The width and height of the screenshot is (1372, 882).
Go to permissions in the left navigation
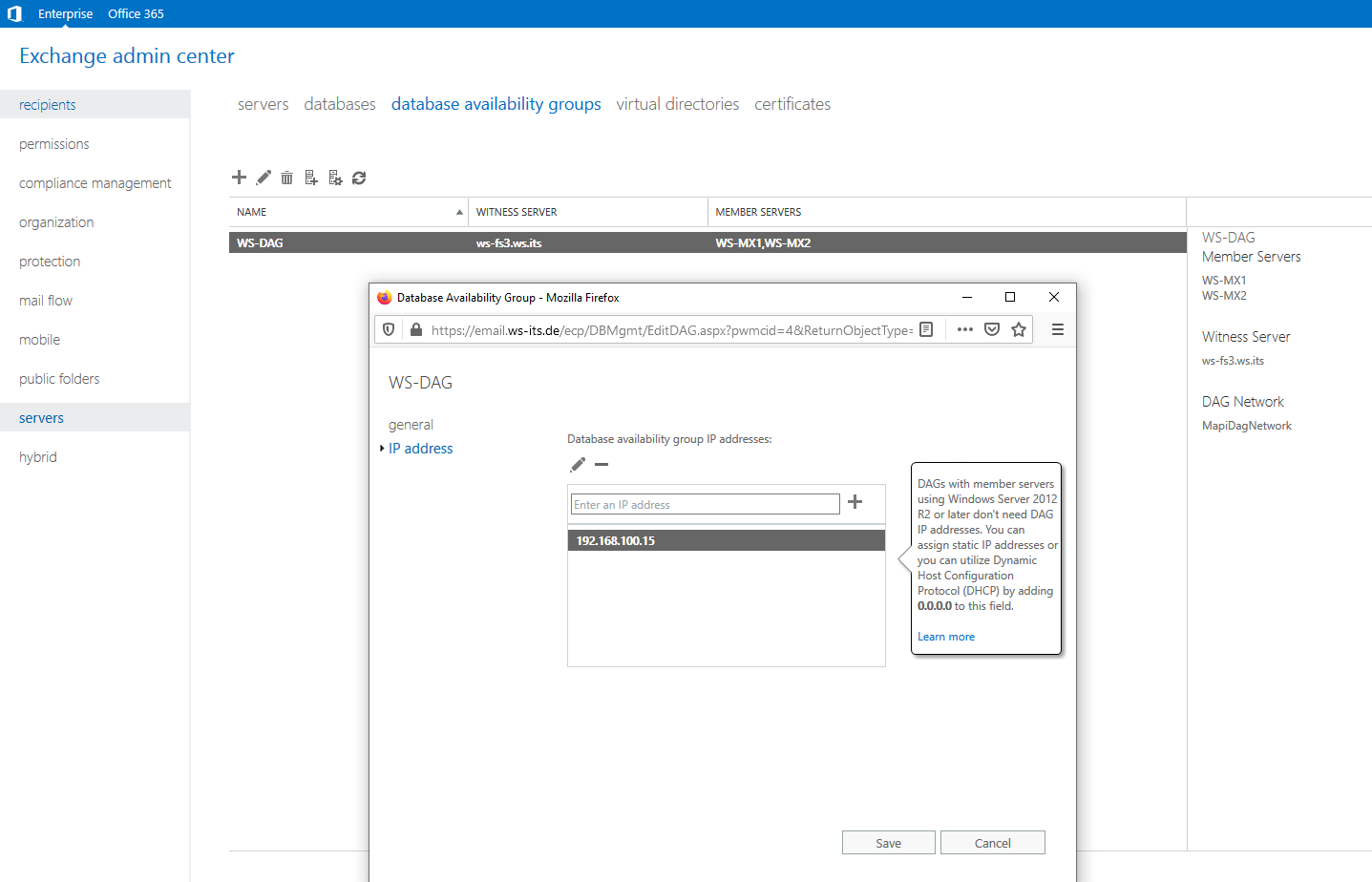coord(95,144)
